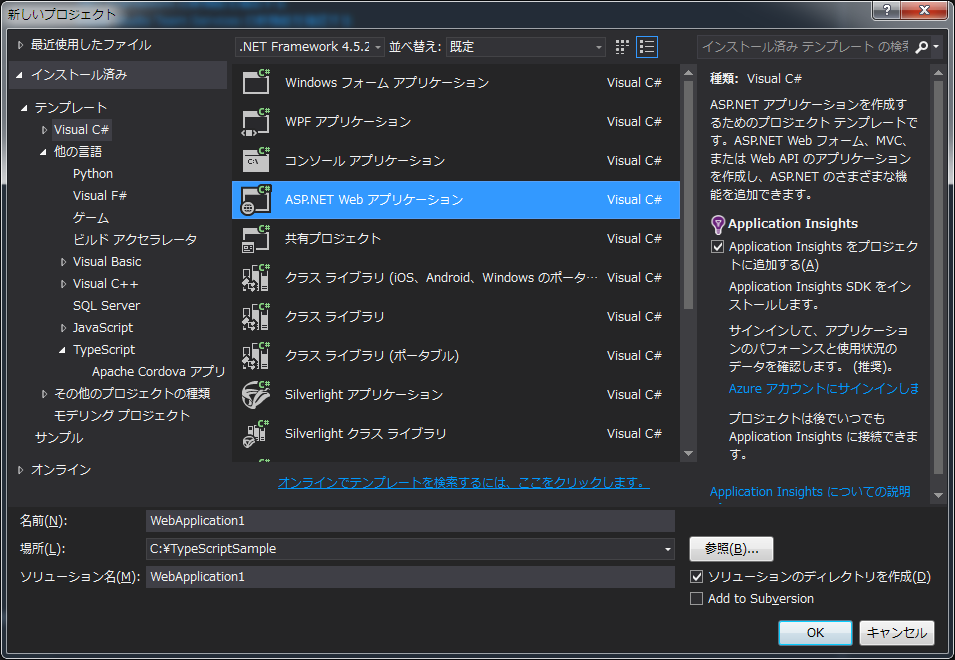955x660 pixels.
Task: Click the コンソール アプリケーション template icon
Action: point(257,161)
